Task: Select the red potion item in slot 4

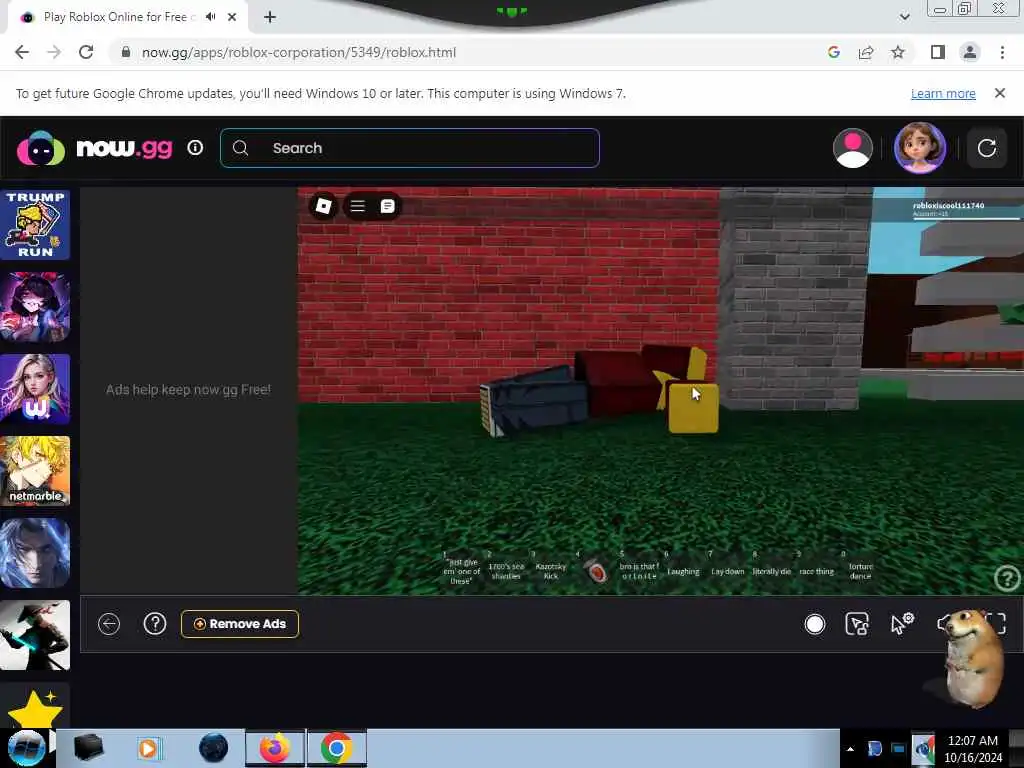Action: coord(595,569)
